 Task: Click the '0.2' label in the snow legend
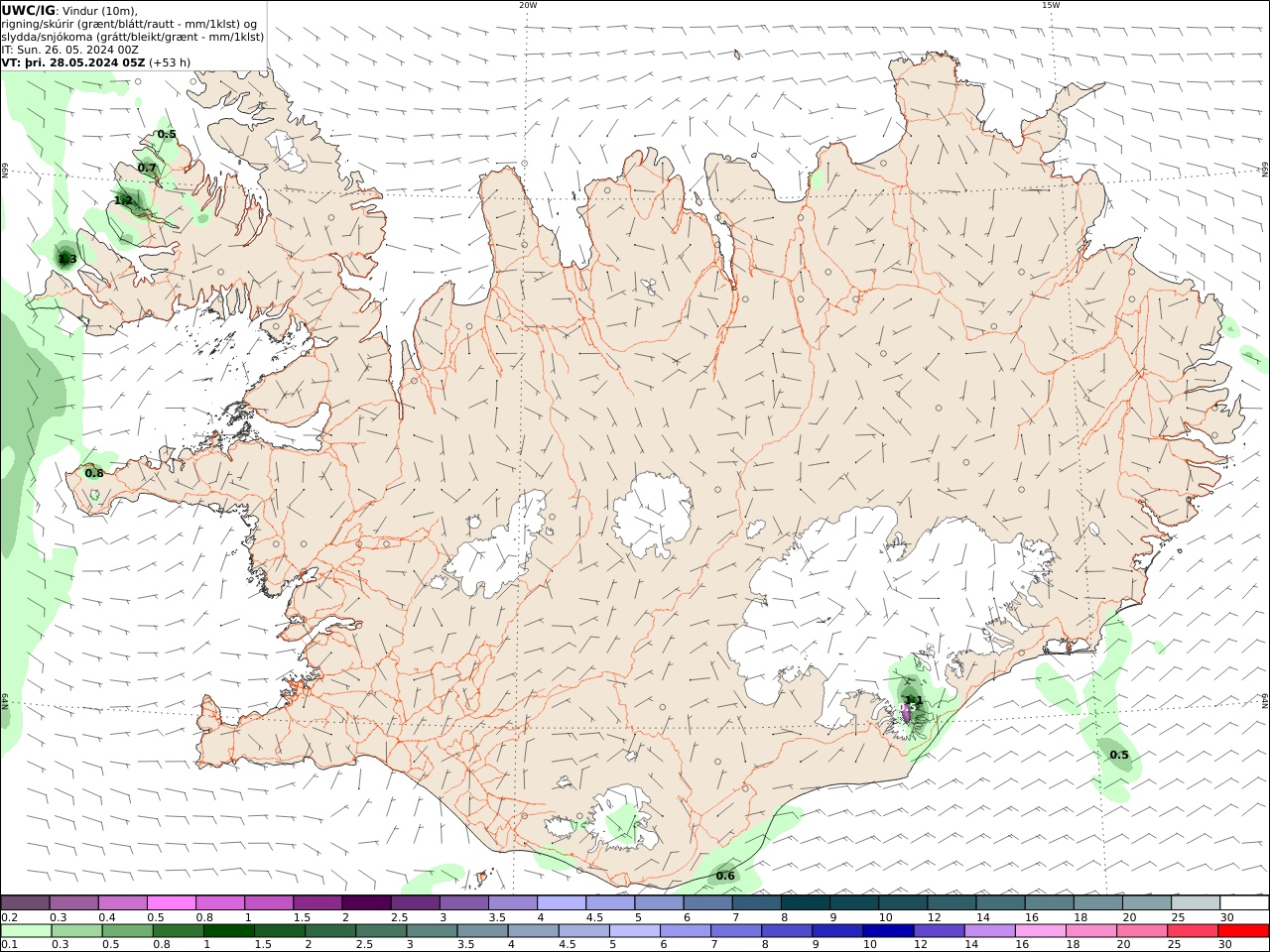[9, 917]
